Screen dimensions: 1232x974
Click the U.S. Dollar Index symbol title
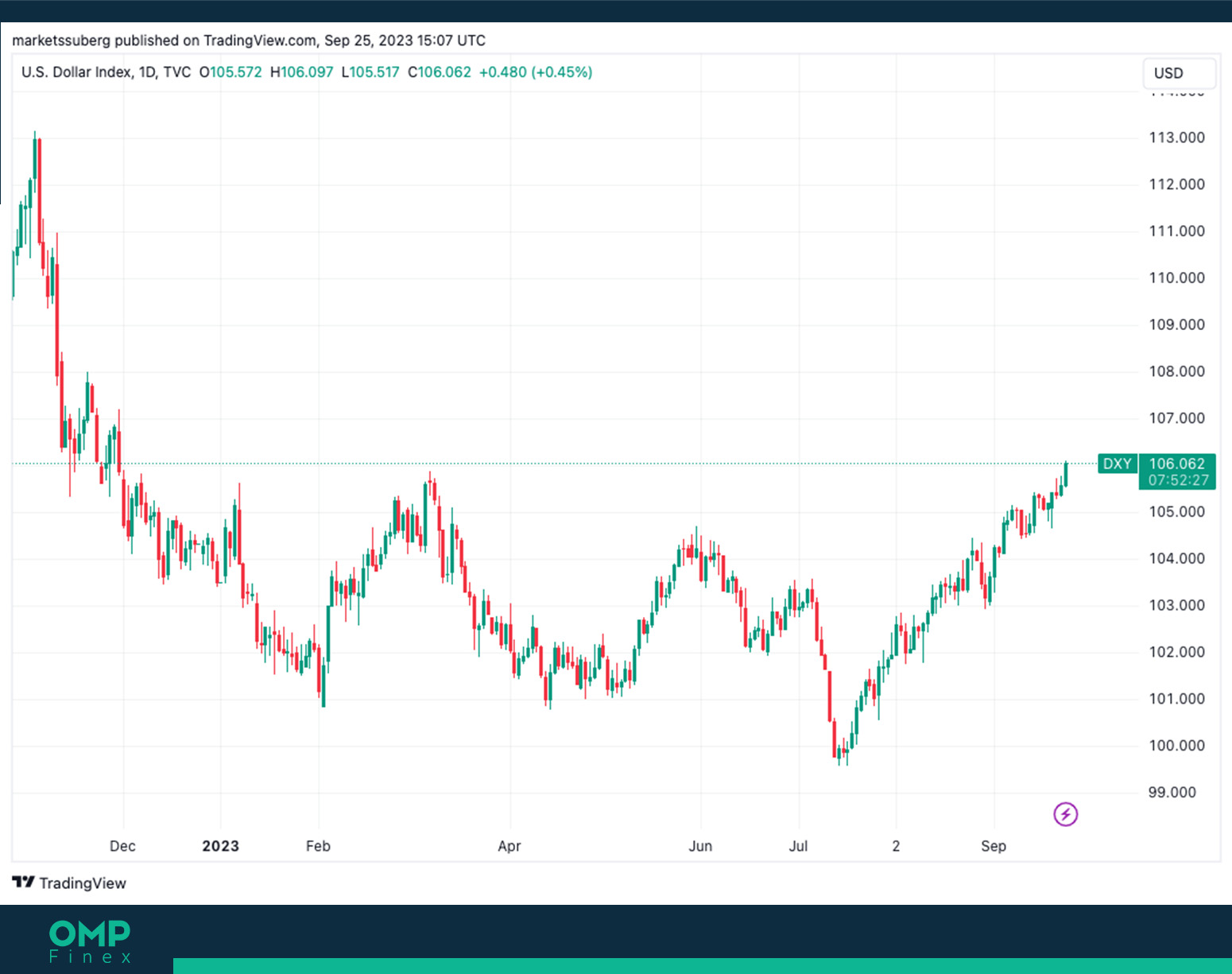click(x=76, y=72)
